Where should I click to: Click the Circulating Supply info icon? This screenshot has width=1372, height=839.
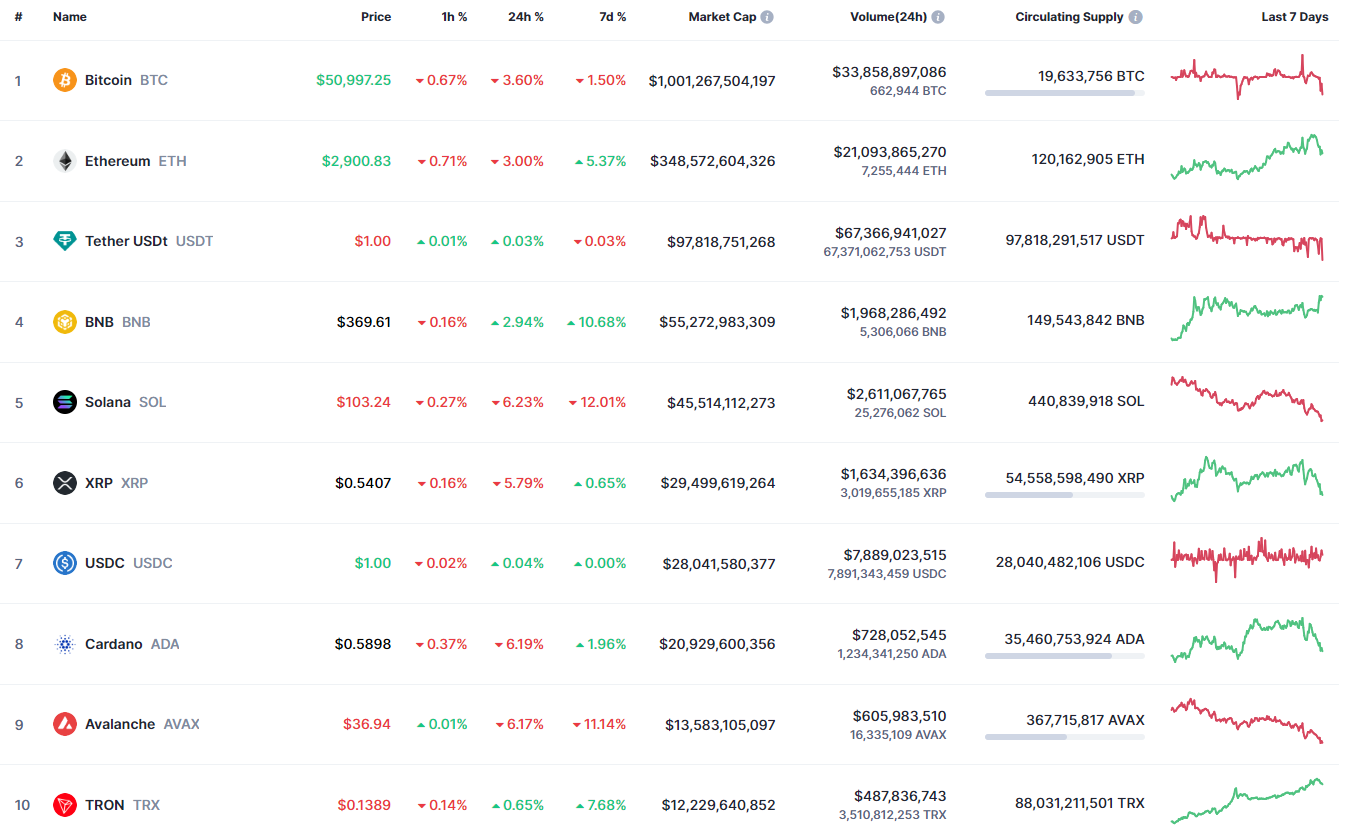[x=1136, y=17]
